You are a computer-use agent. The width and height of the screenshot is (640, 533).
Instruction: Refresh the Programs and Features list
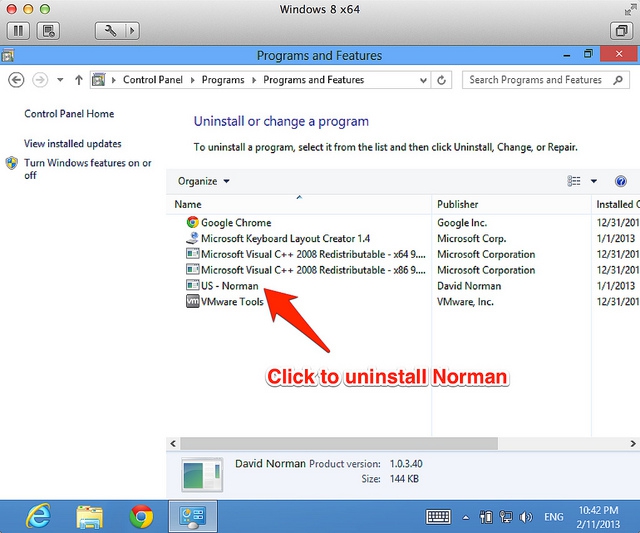[441, 80]
